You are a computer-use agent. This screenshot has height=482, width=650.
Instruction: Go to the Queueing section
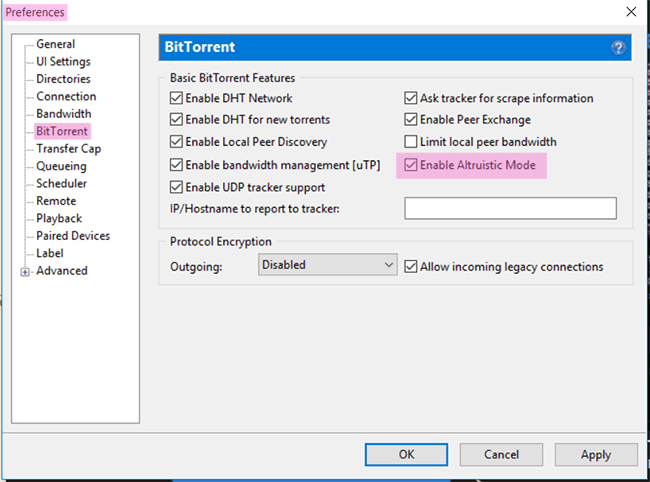coord(61,166)
